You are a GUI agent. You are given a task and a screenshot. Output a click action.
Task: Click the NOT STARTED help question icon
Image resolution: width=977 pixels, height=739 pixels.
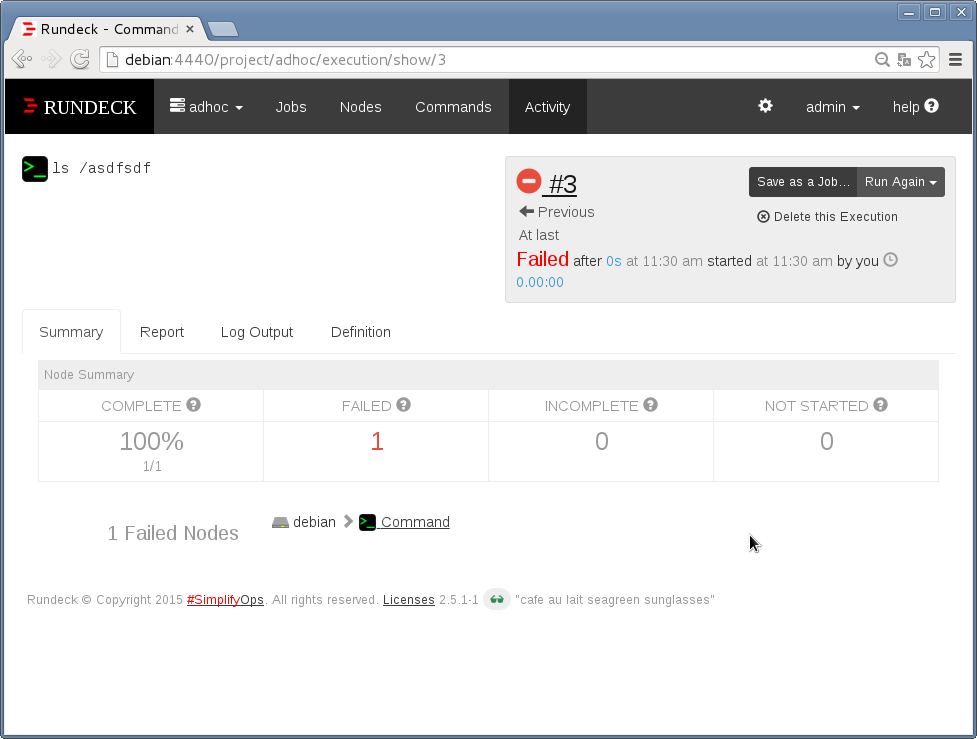[x=880, y=405]
